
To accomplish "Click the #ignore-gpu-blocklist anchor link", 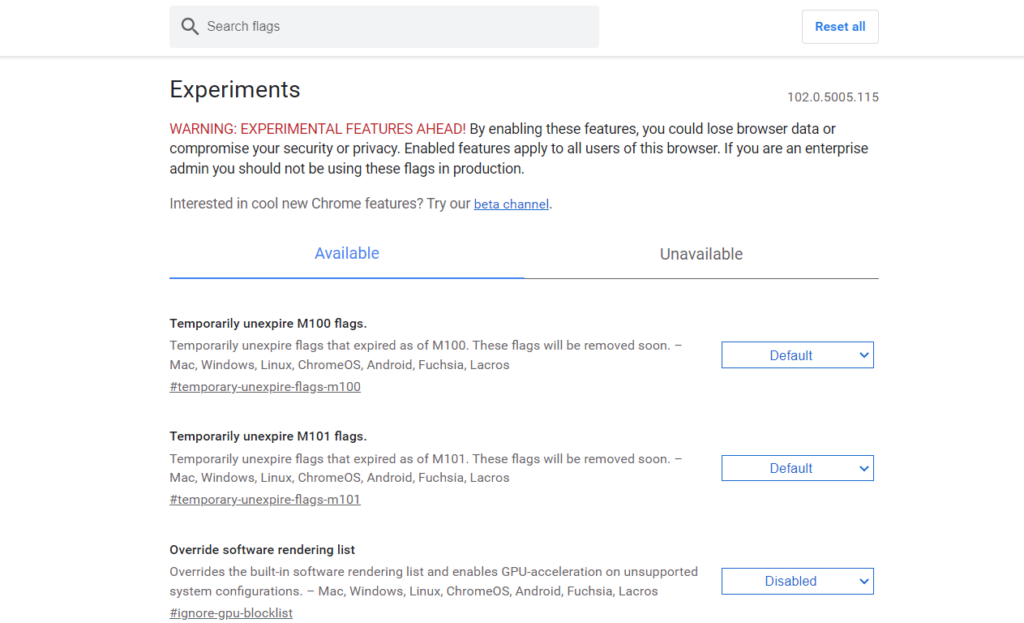I will [231, 613].
